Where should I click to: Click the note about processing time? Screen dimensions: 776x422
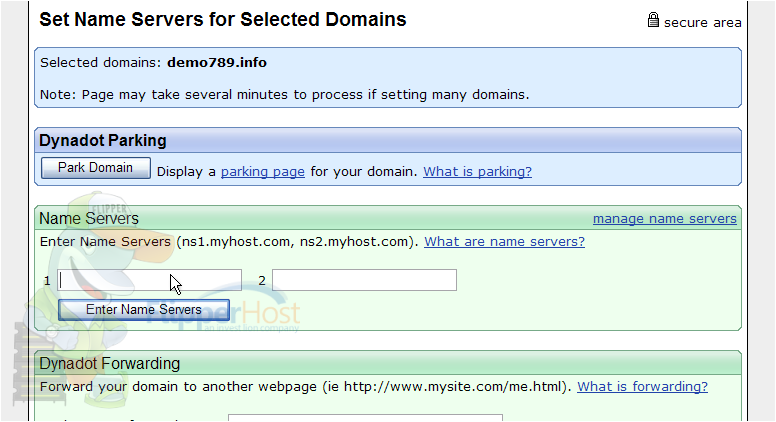coord(285,94)
